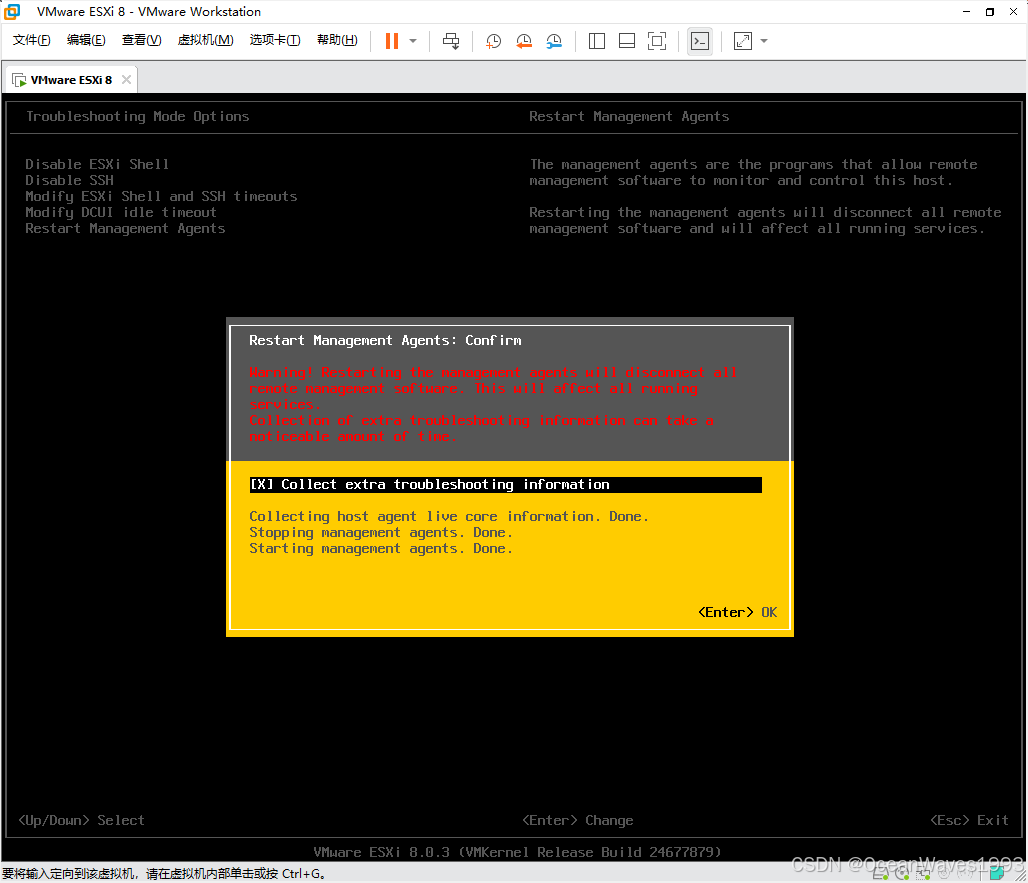The width and height of the screenshot is (1028, 883).
Task: Toggle the library sidebar panel icon
Action: pos(597,41)
